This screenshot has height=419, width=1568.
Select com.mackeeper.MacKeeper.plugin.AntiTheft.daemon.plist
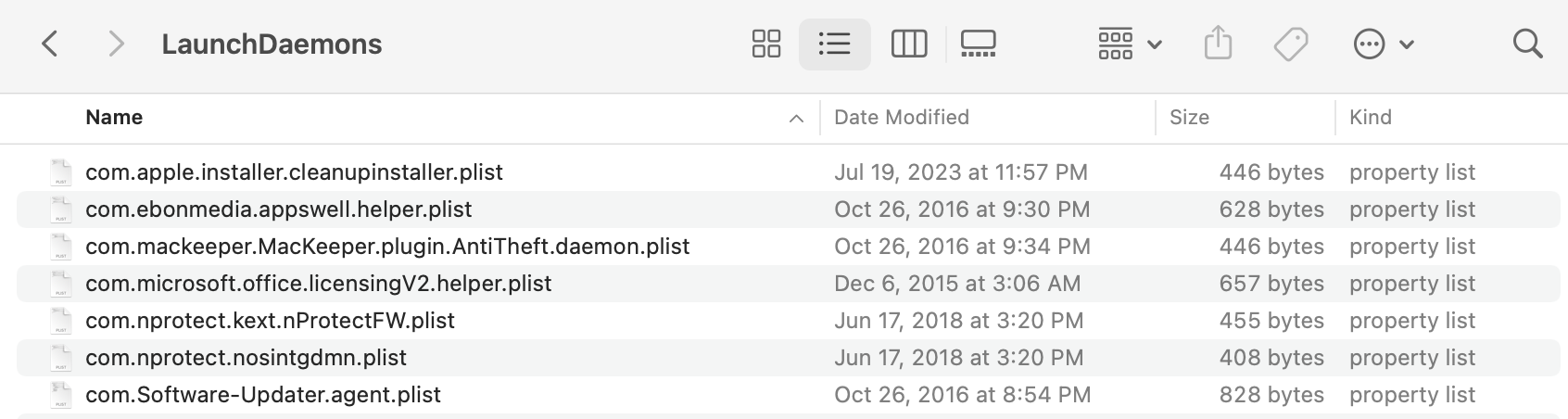pos(387,247)
